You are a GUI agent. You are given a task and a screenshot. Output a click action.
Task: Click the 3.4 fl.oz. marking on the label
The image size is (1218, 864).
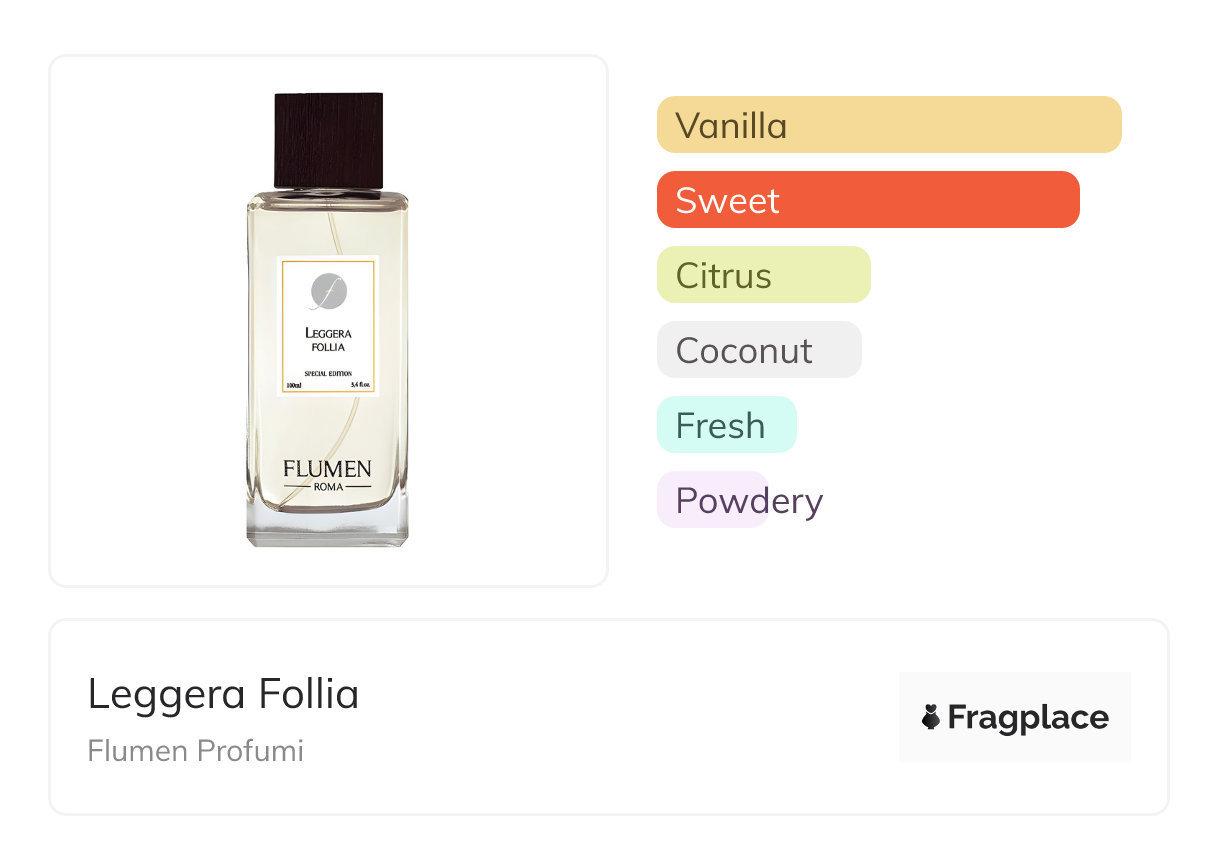coord(362,385)
